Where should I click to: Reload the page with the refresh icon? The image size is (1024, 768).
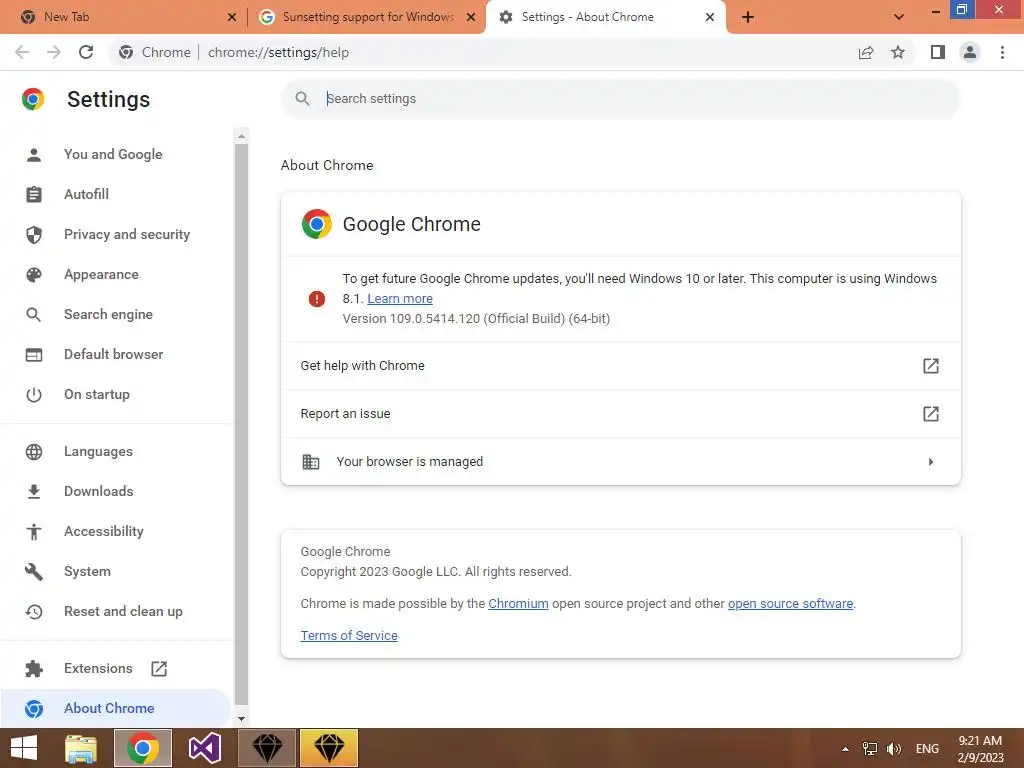(x=86, y=52)
